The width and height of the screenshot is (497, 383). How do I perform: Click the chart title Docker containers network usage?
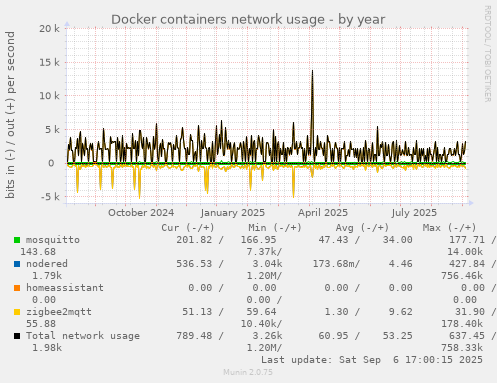pos(248,20)
